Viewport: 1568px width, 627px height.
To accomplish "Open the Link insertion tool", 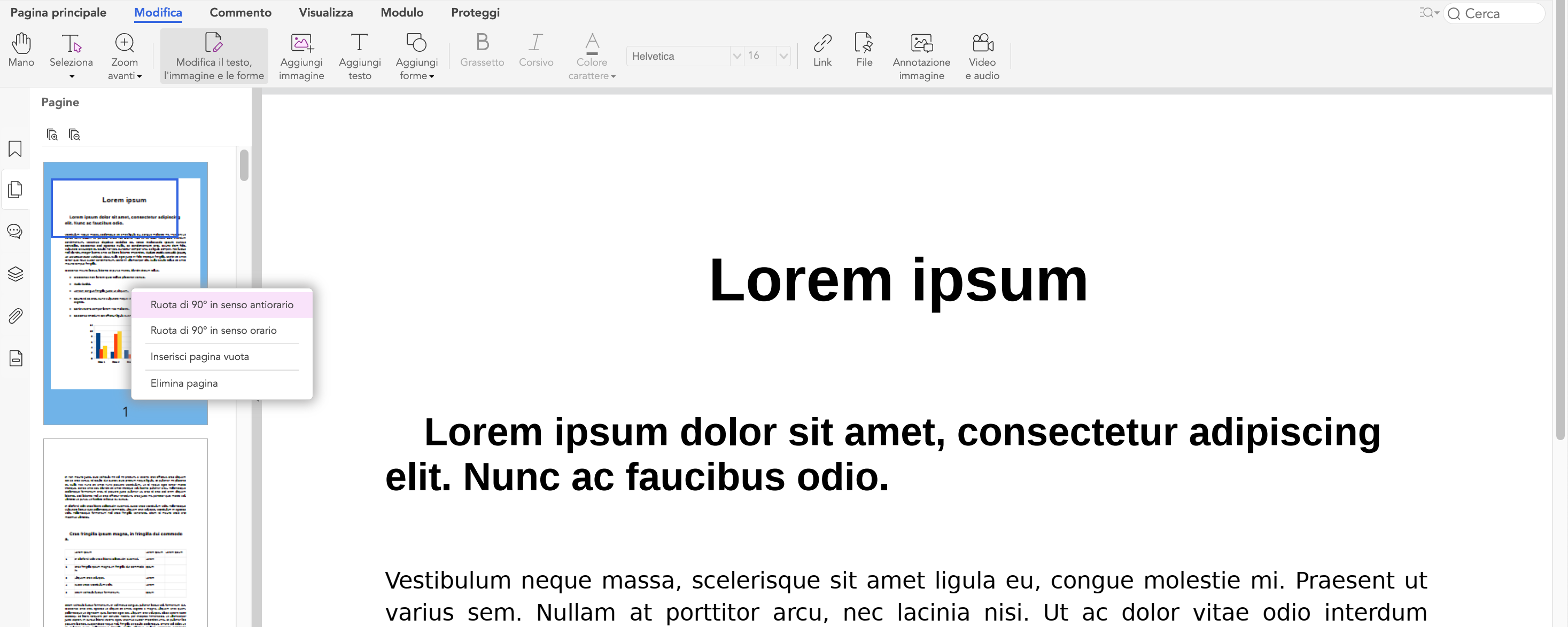I will pyautogui.click(x=822, y=54).
